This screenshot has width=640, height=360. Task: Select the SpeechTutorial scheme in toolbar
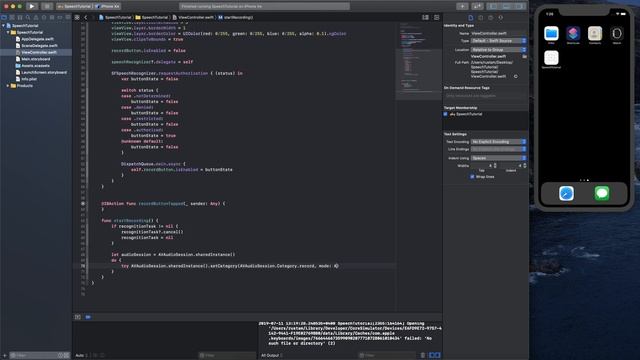(74, 7)
